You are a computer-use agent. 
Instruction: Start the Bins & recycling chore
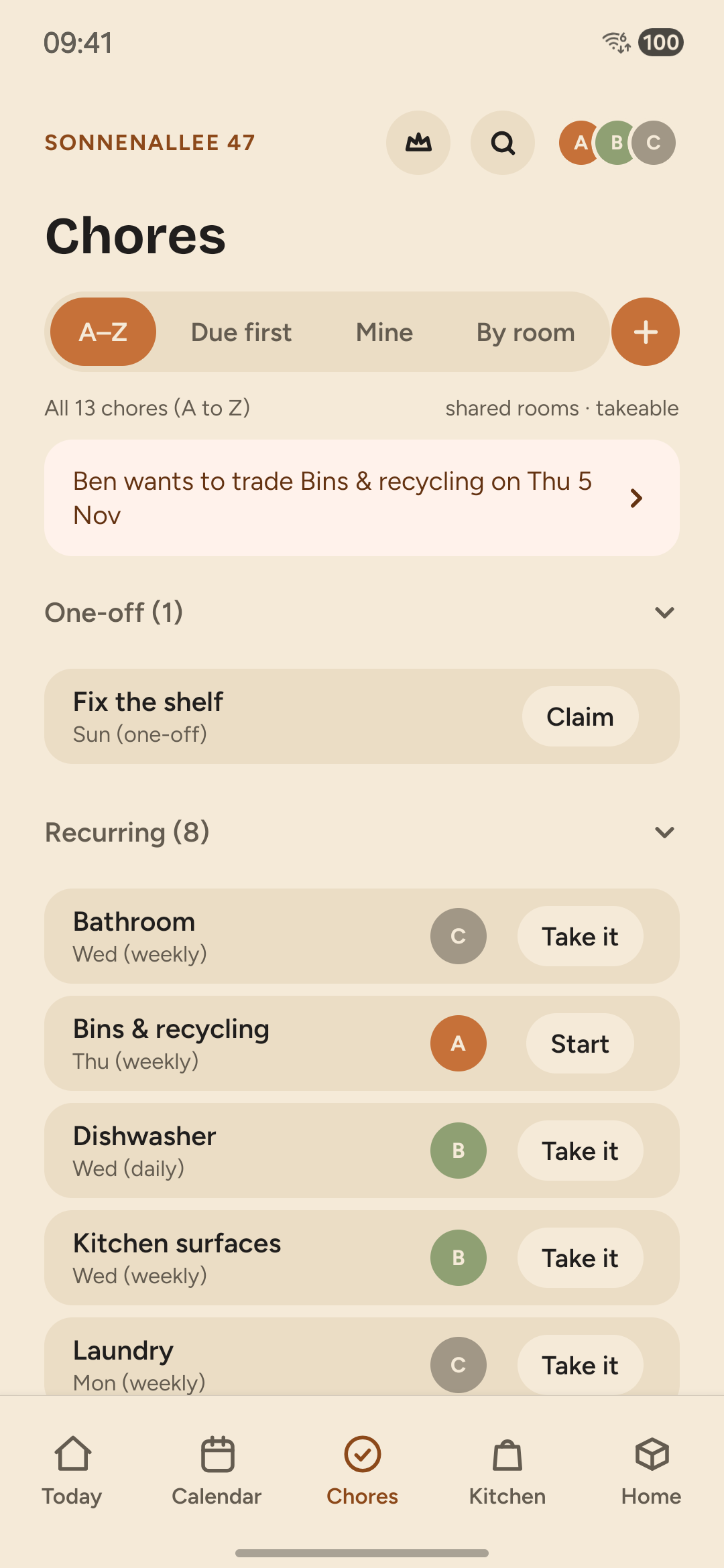pos(580,1043)
